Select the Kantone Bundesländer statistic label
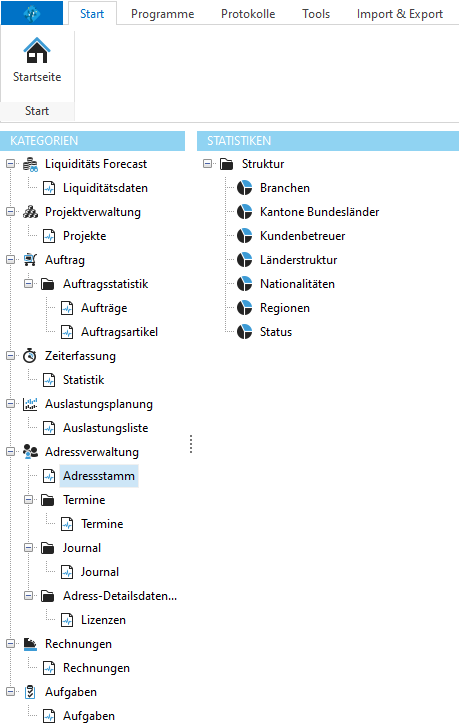459x728 pixels. pos(319,212)
